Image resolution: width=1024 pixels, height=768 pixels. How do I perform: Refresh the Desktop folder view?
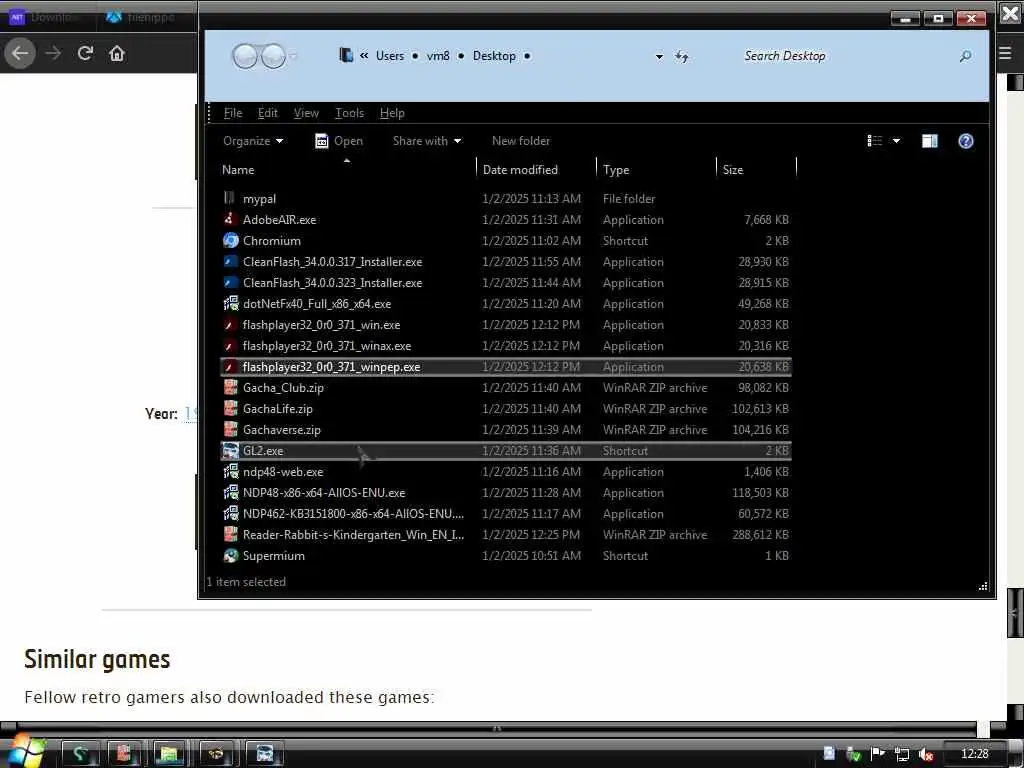coord(681,57)
